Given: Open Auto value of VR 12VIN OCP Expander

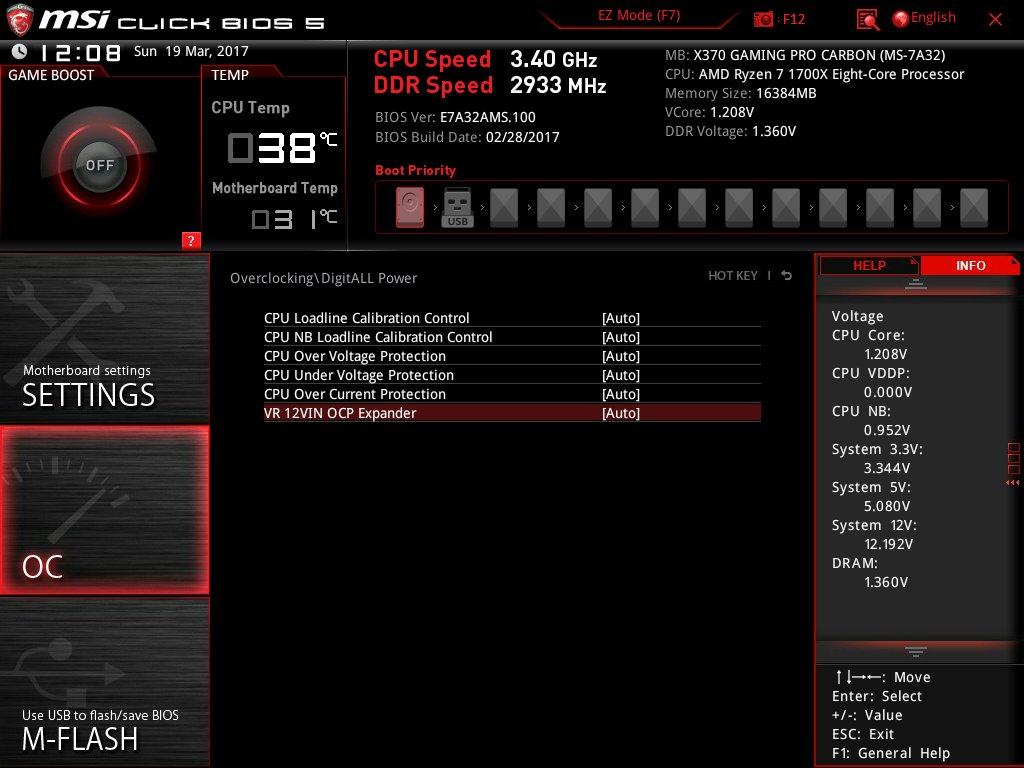Looking at the screenshot, I should point(620,413).
